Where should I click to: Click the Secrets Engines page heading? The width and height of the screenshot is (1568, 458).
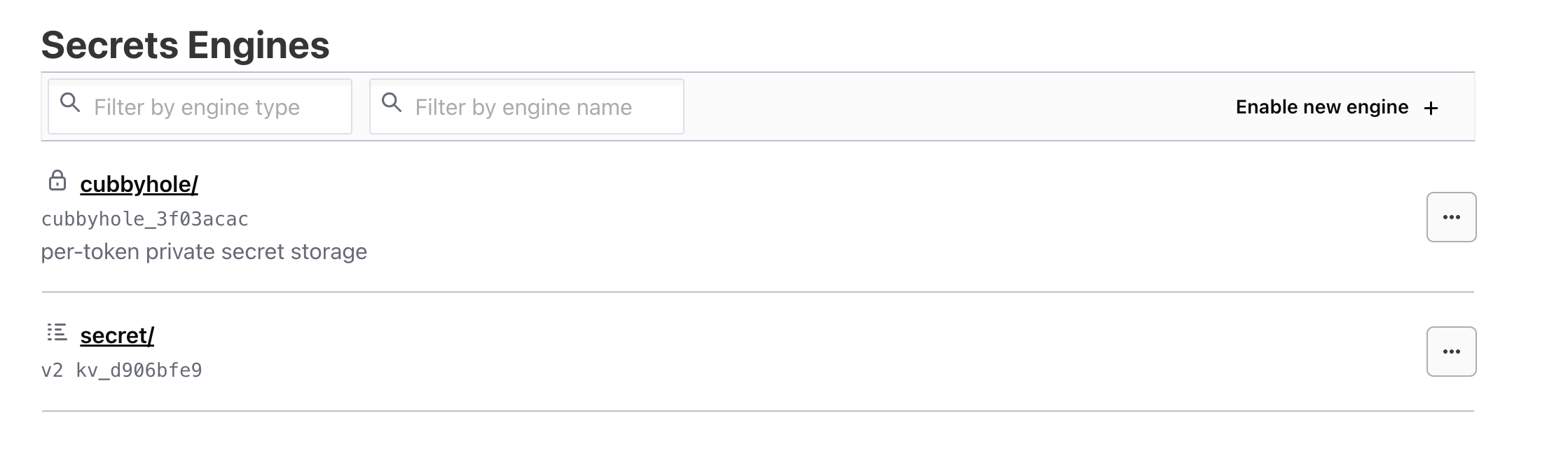click(x=185, y=46)
